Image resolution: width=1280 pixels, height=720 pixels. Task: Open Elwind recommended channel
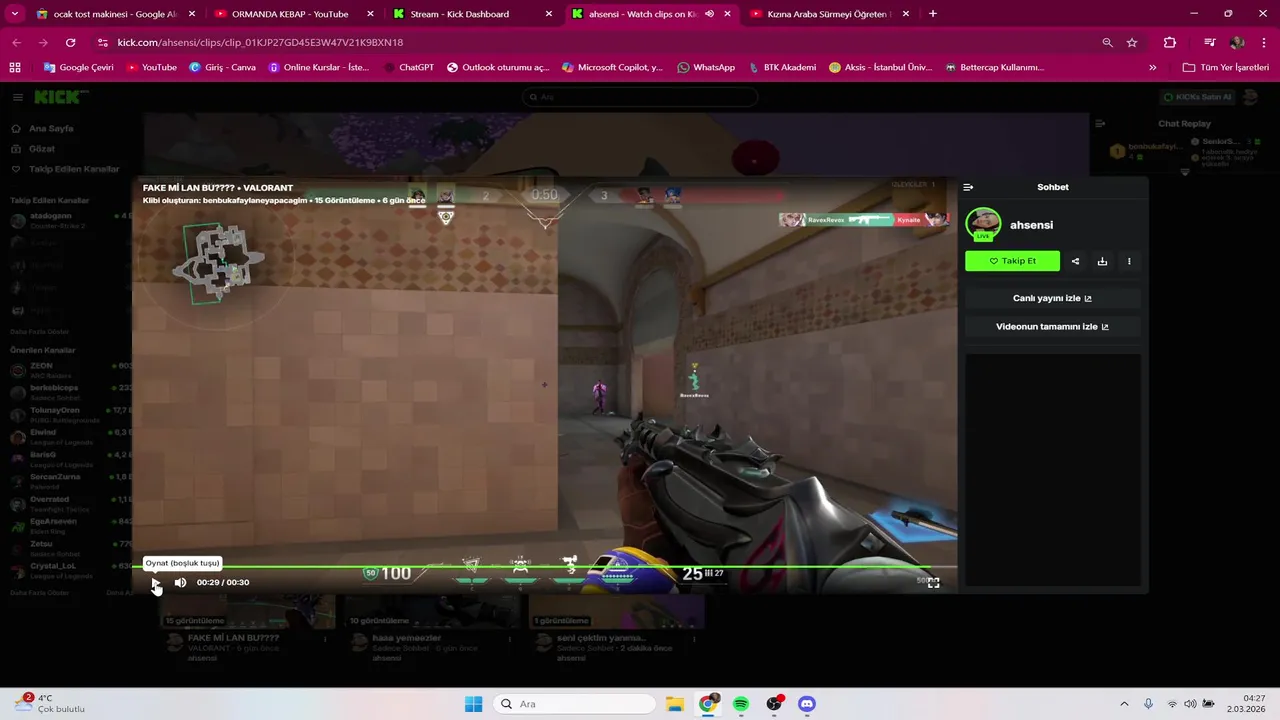pos(66,436)
